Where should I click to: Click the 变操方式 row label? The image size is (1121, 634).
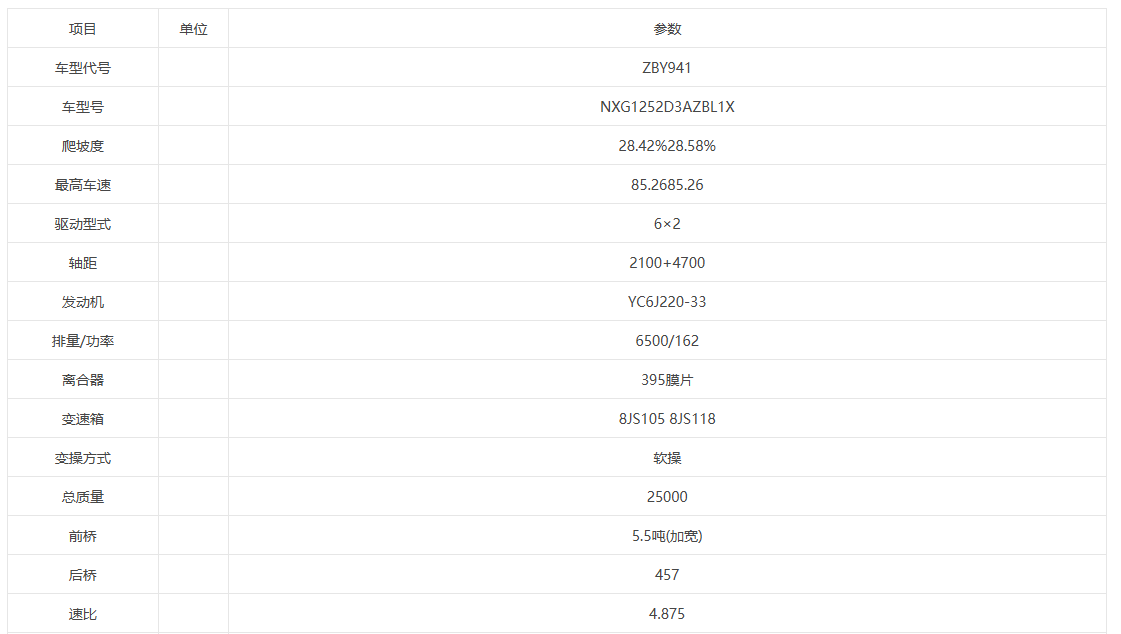(x=83, y=458)
